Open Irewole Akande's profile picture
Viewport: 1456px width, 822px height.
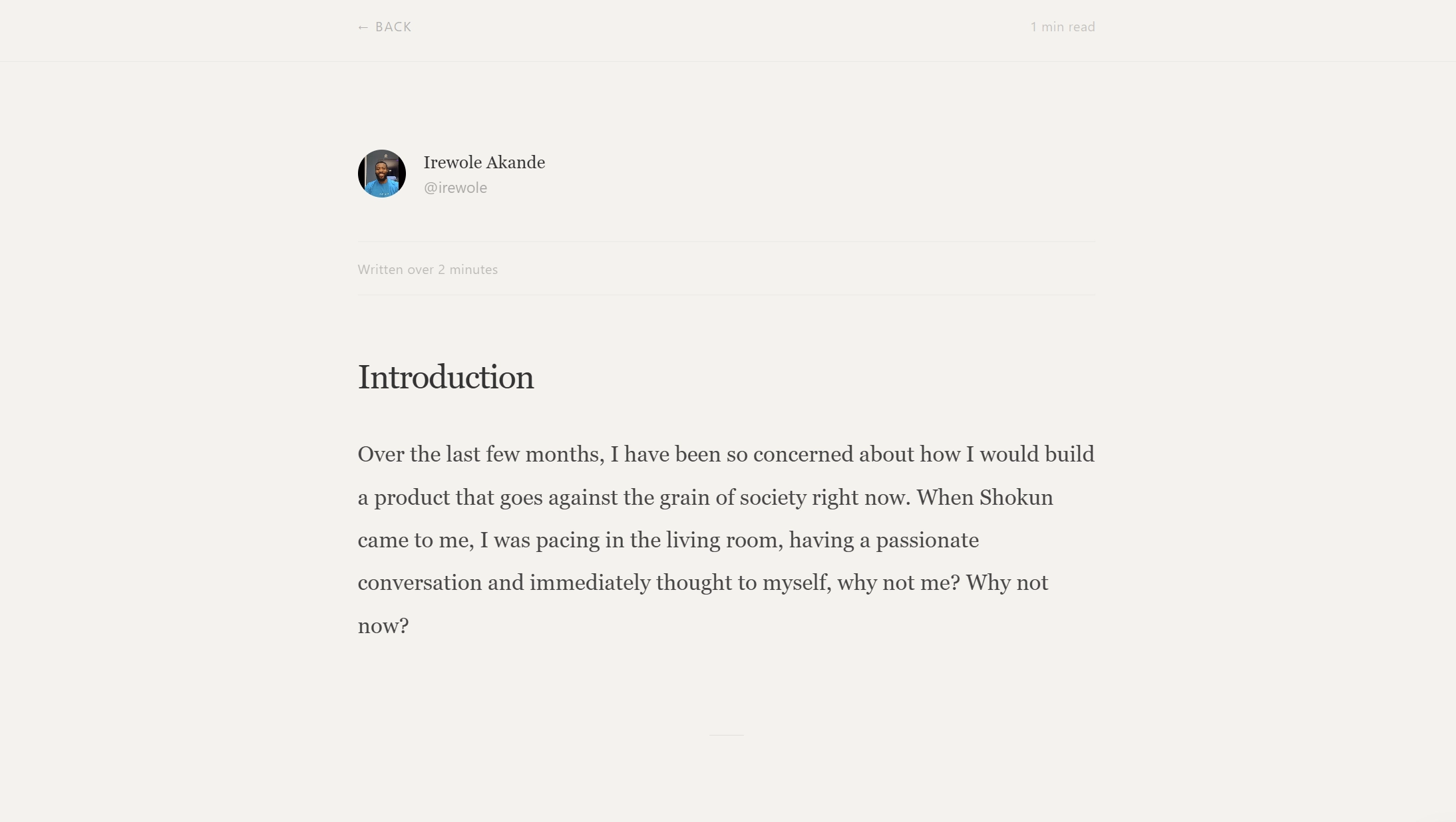(x=381, y=173)
